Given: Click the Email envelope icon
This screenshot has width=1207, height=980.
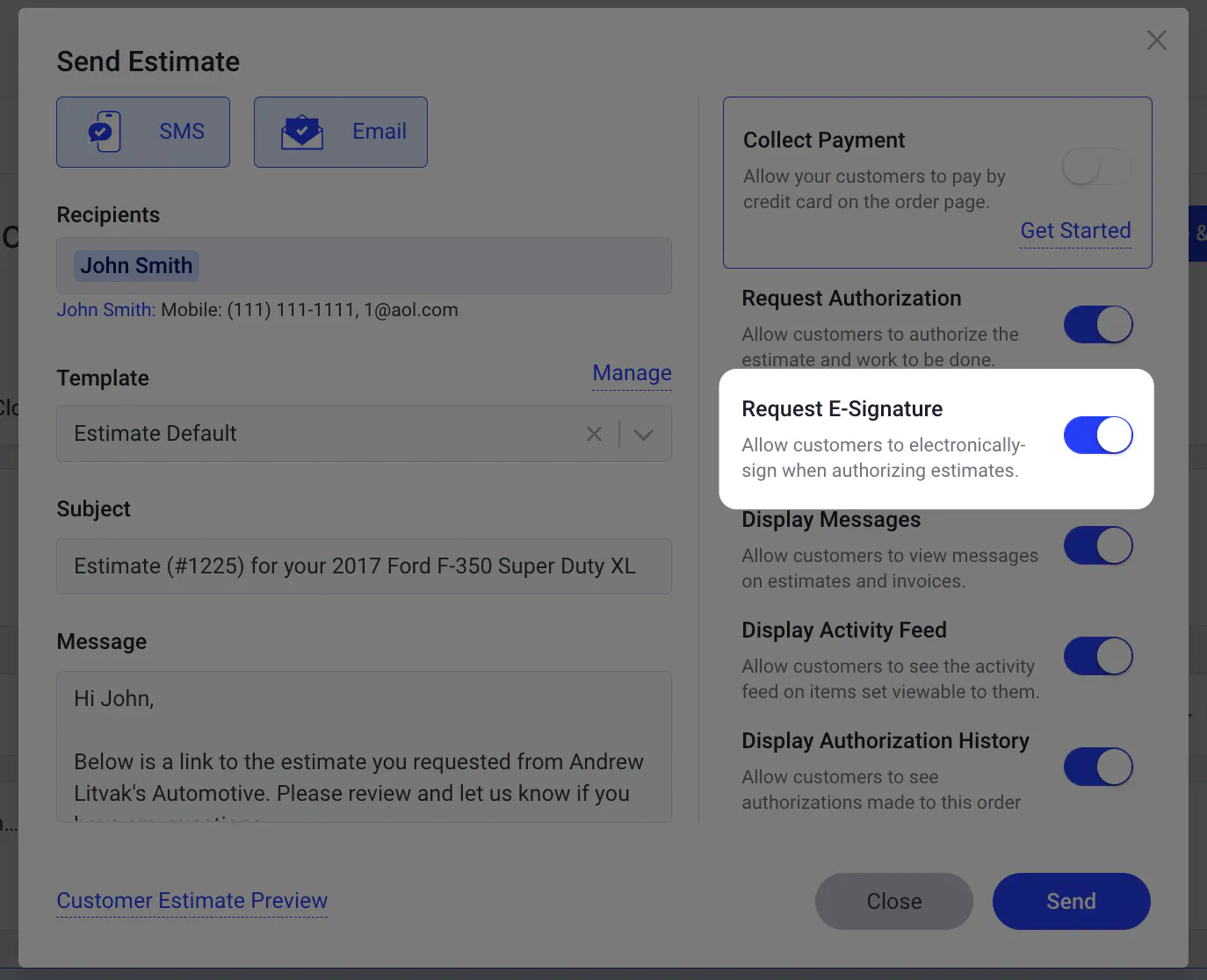Looking at the screenshot, I should point(302,132).
